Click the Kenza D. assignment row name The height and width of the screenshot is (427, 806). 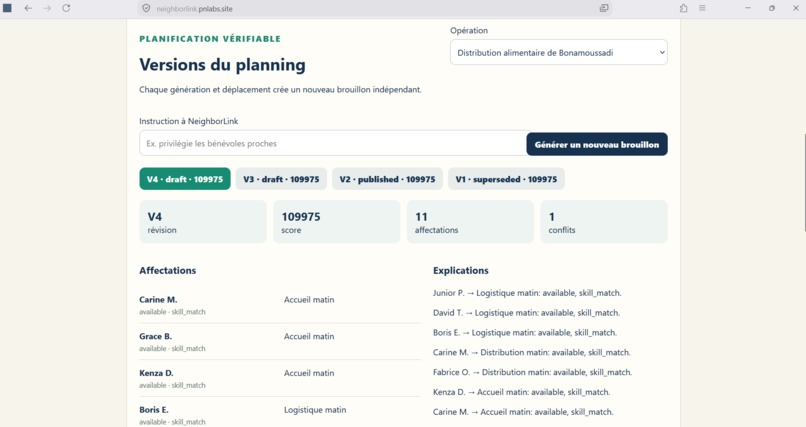click(156, 373)
